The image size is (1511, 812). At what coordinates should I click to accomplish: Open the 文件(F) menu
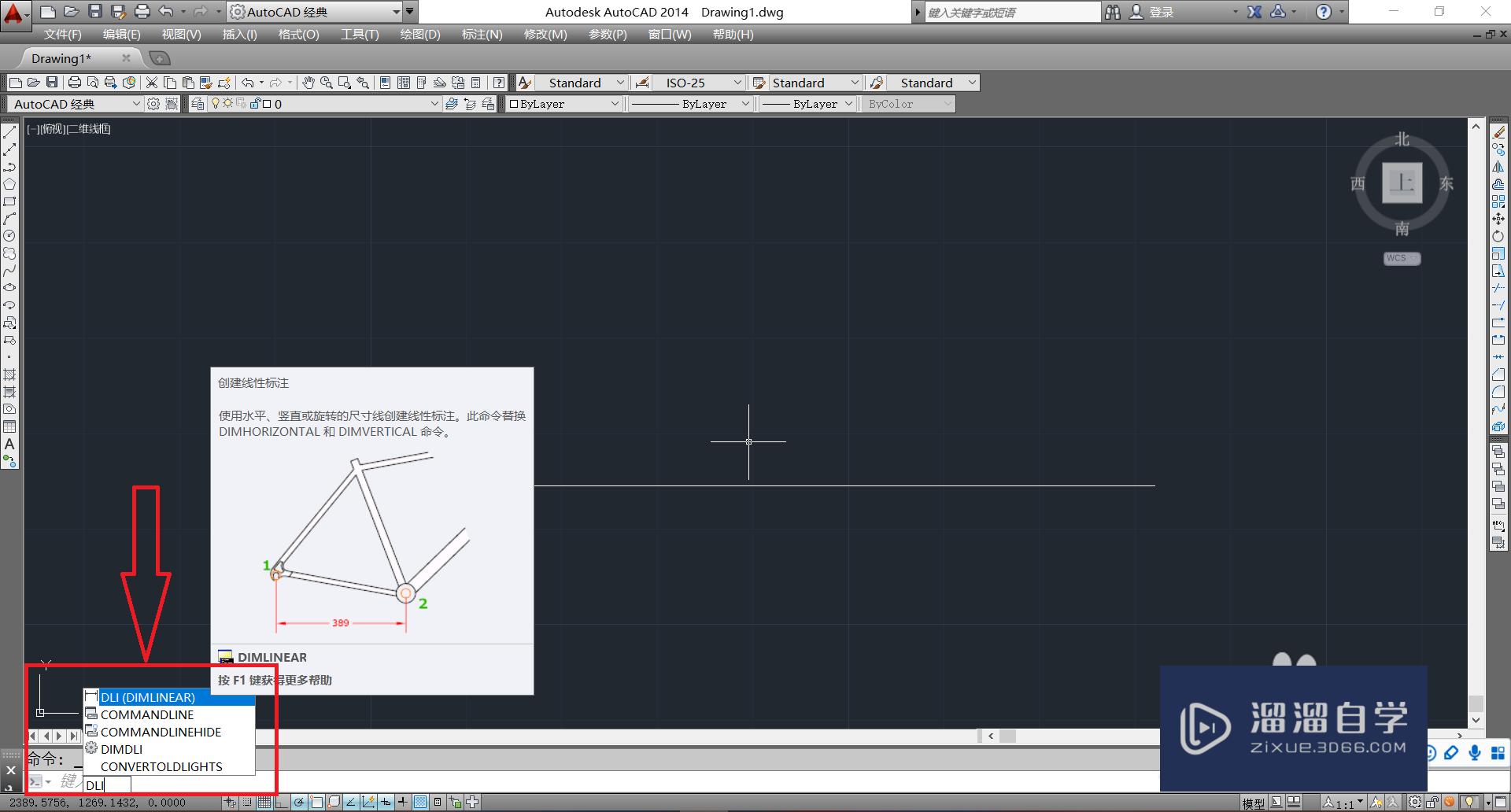pos(62,35)
